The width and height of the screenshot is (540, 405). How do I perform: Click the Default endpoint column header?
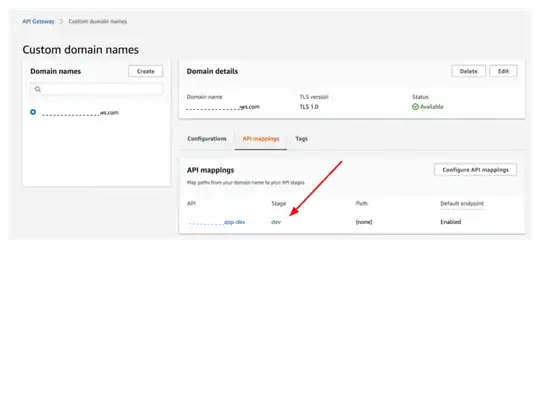[x=462, y=204]
